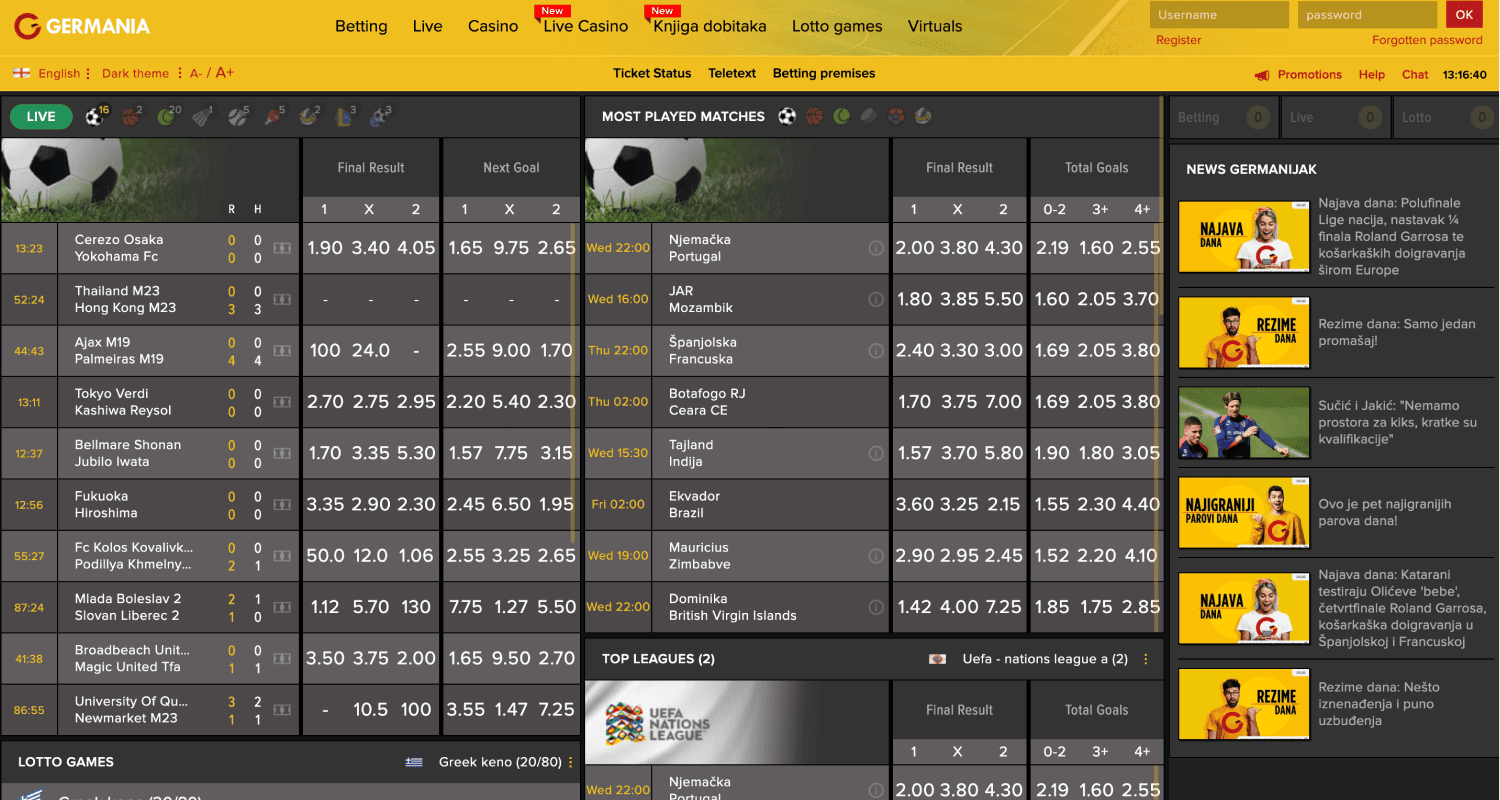Image resolution: width=1500 pixels, height=800 pixels.
Task: Filter Most Played Matches by football icon
Action: click(x=787, y=116)
